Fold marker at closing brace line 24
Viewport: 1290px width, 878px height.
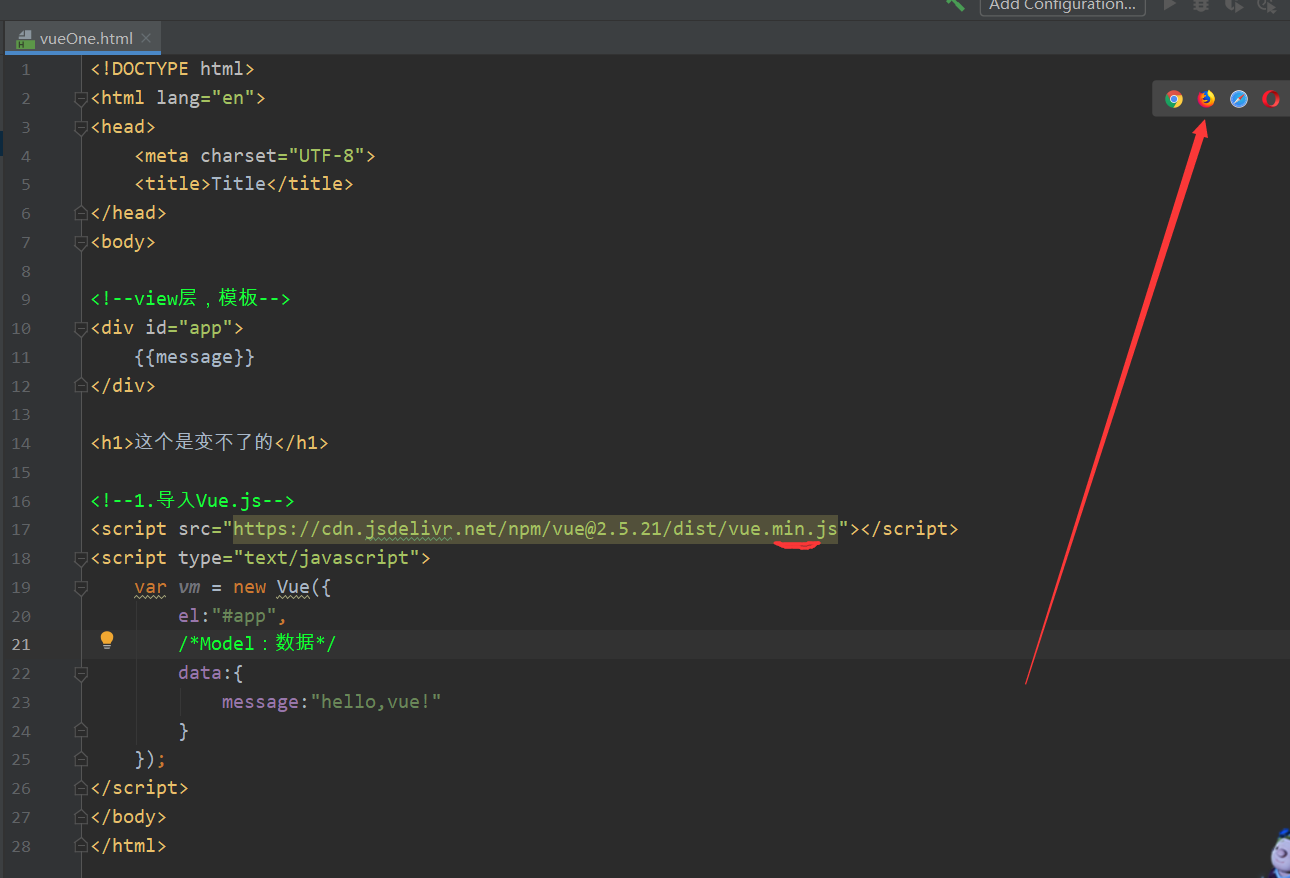coord(81,731)
